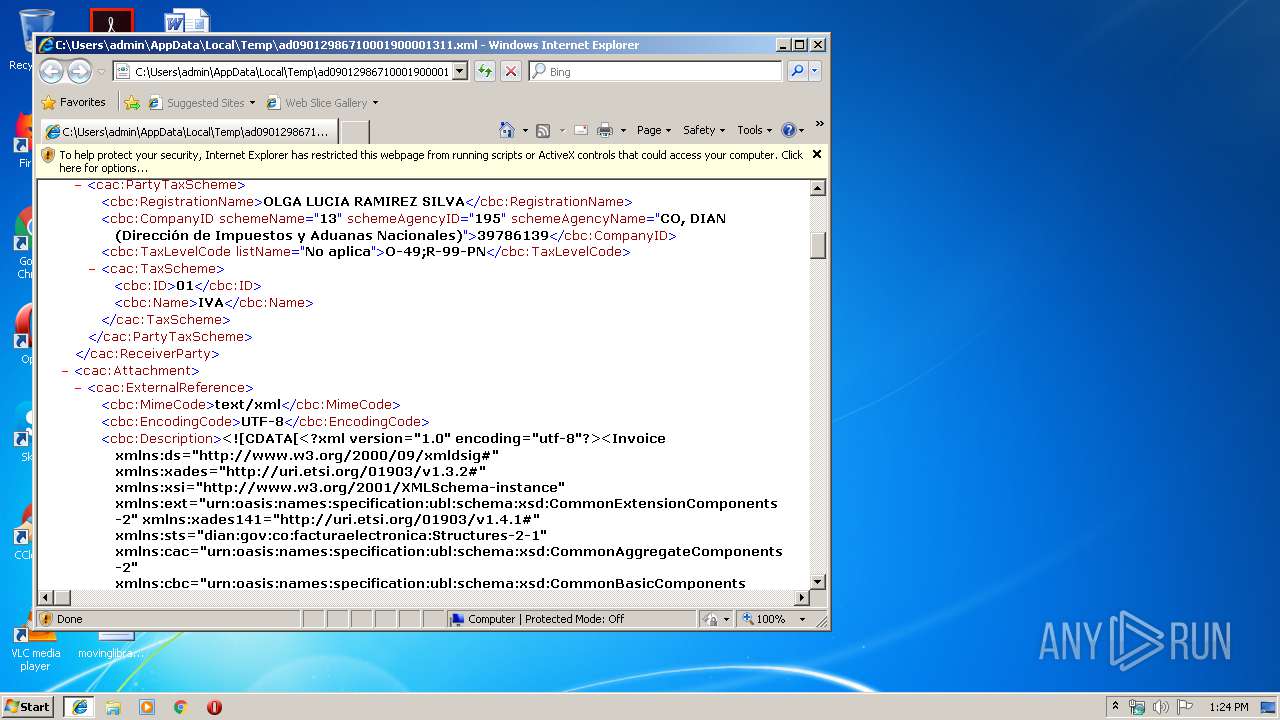The width and height of the screenshot is (1280, 720).
Task: Expand command bar overflow chevron
Action: pyautogui.click(x=819, y=125)
